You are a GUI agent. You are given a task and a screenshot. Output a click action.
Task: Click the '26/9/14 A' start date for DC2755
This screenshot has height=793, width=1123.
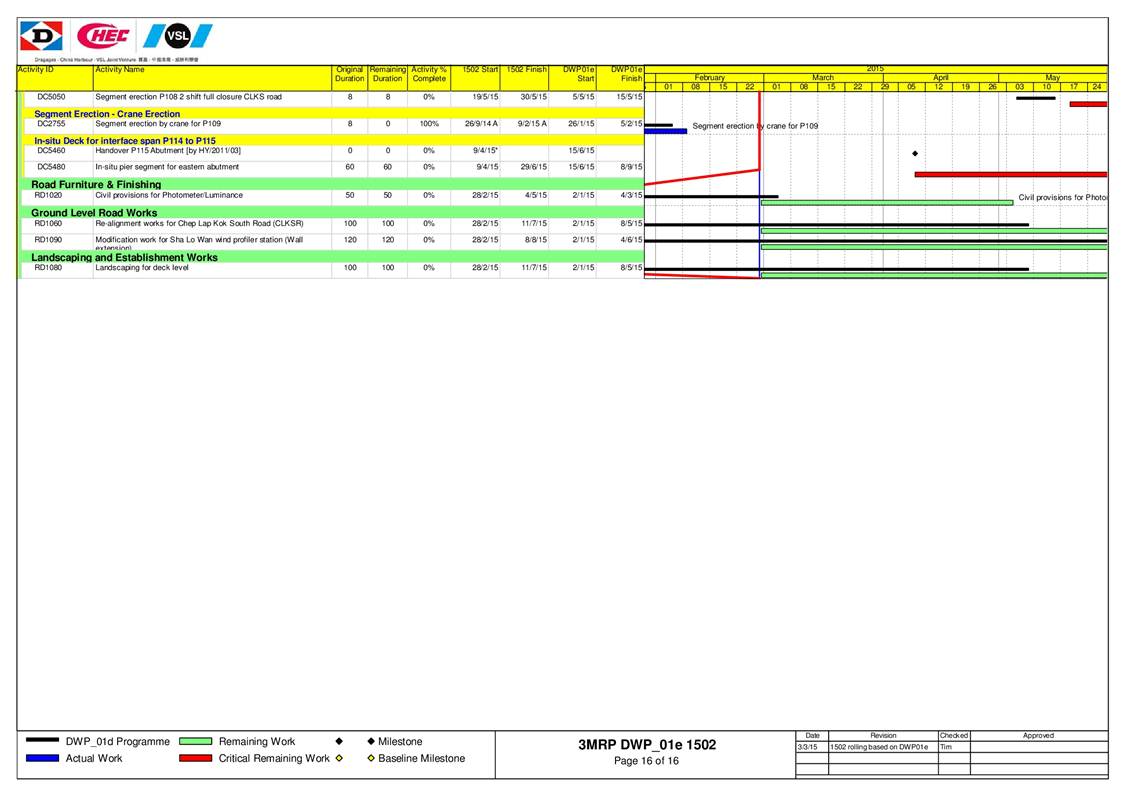(x=481, y=123)
